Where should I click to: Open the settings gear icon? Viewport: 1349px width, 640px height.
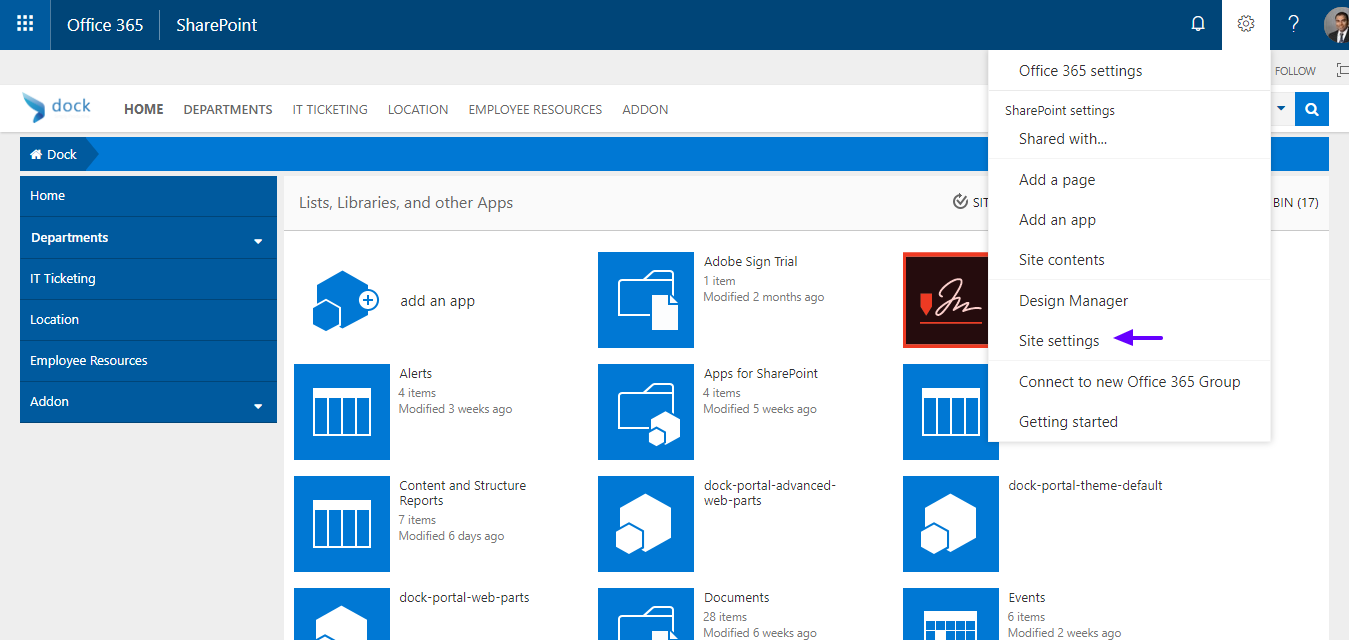click(x=1245, y=23)
